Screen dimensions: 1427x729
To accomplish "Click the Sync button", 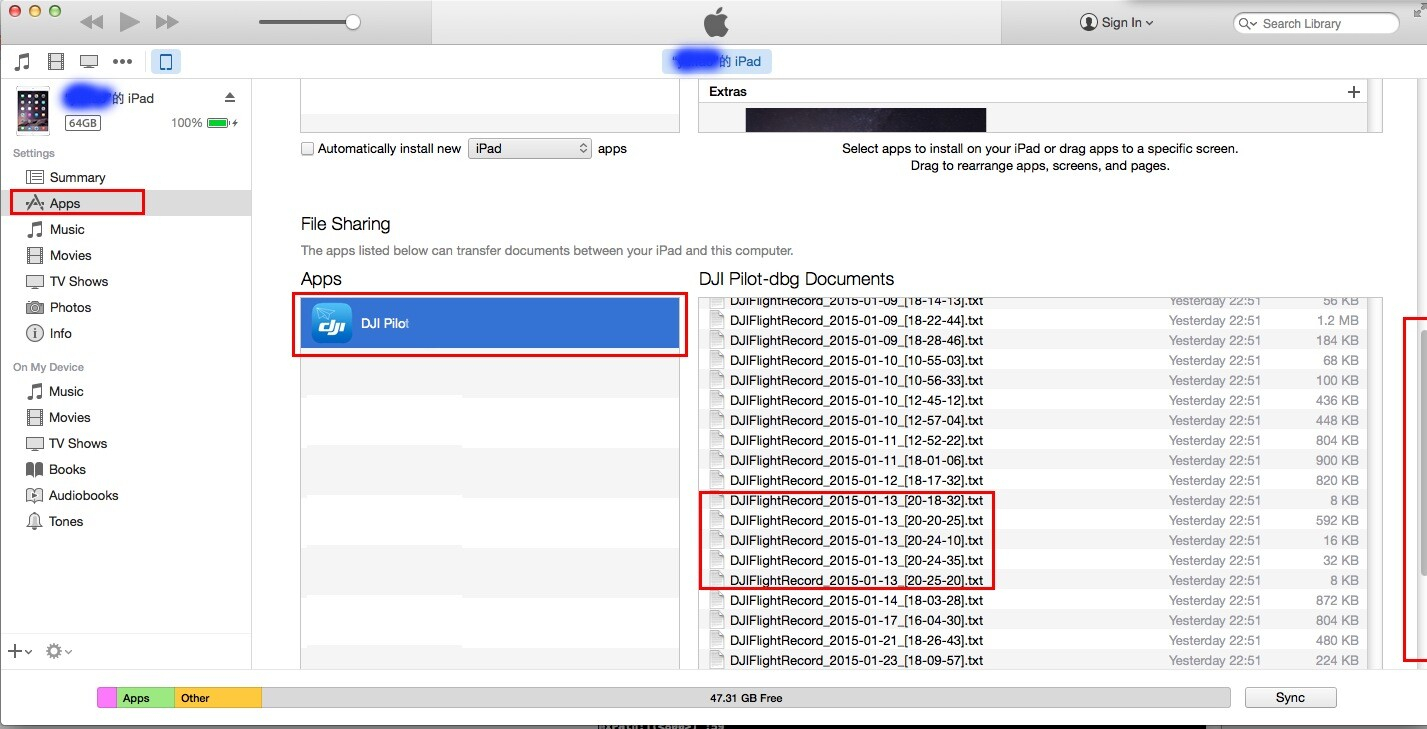I will tap(1290, 697).
